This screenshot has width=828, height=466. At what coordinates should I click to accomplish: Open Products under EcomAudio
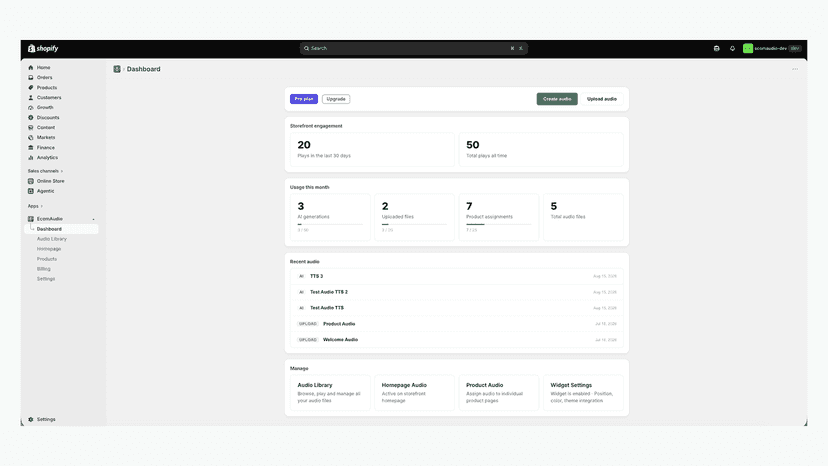(x=46, y=259)
